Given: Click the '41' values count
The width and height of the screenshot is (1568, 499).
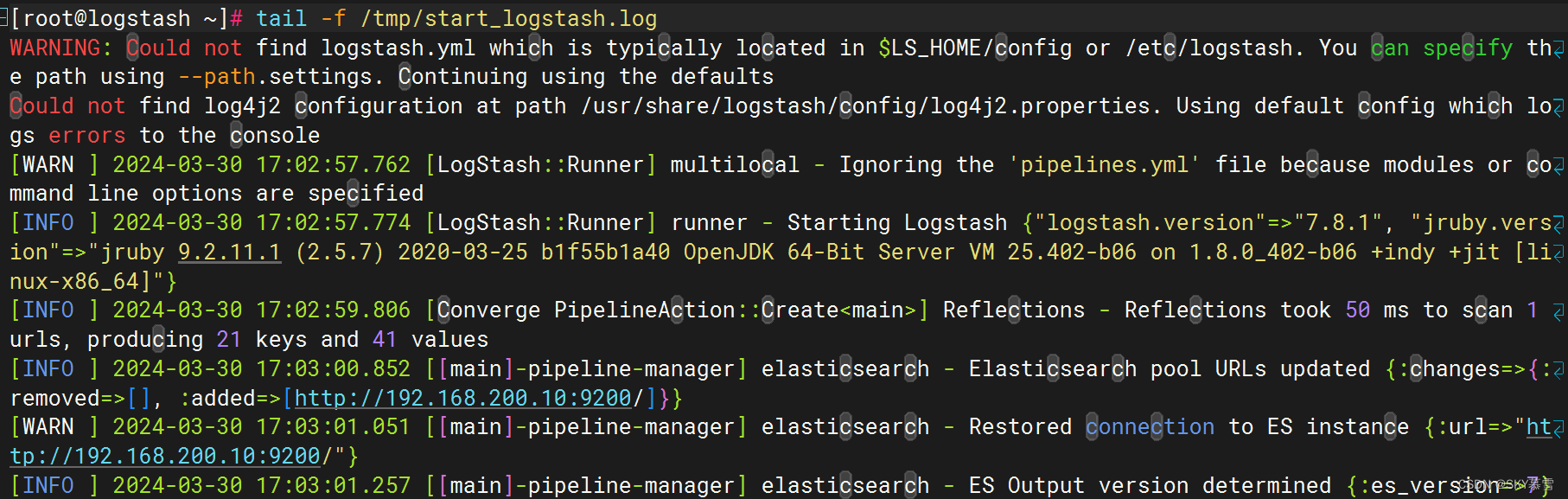Looking at the screenshot, I should click(x=386, y=339).
